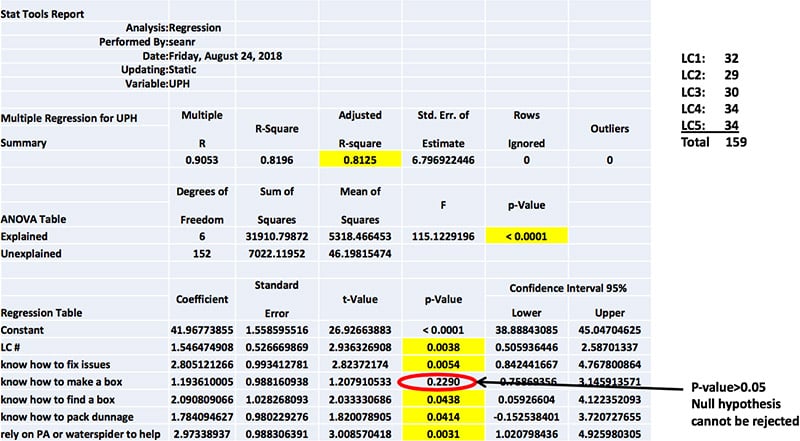The image size is (800, 441).
Task: Click standard error 1.028268093
Action: click(277, 400)
